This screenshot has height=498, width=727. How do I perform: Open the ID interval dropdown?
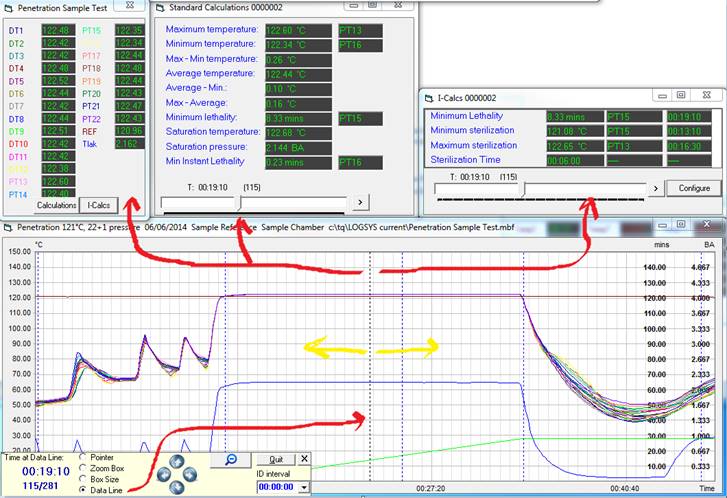click(304, 487)
